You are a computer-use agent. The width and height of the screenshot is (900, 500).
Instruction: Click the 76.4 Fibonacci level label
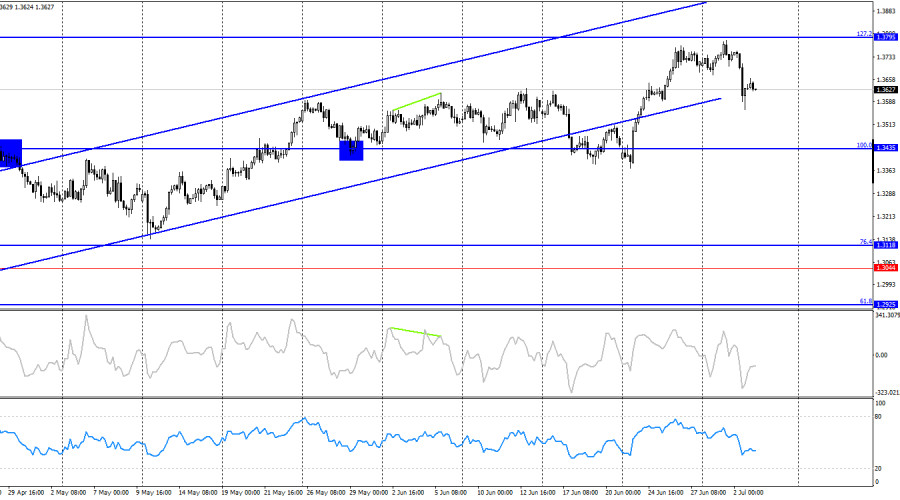866,242
